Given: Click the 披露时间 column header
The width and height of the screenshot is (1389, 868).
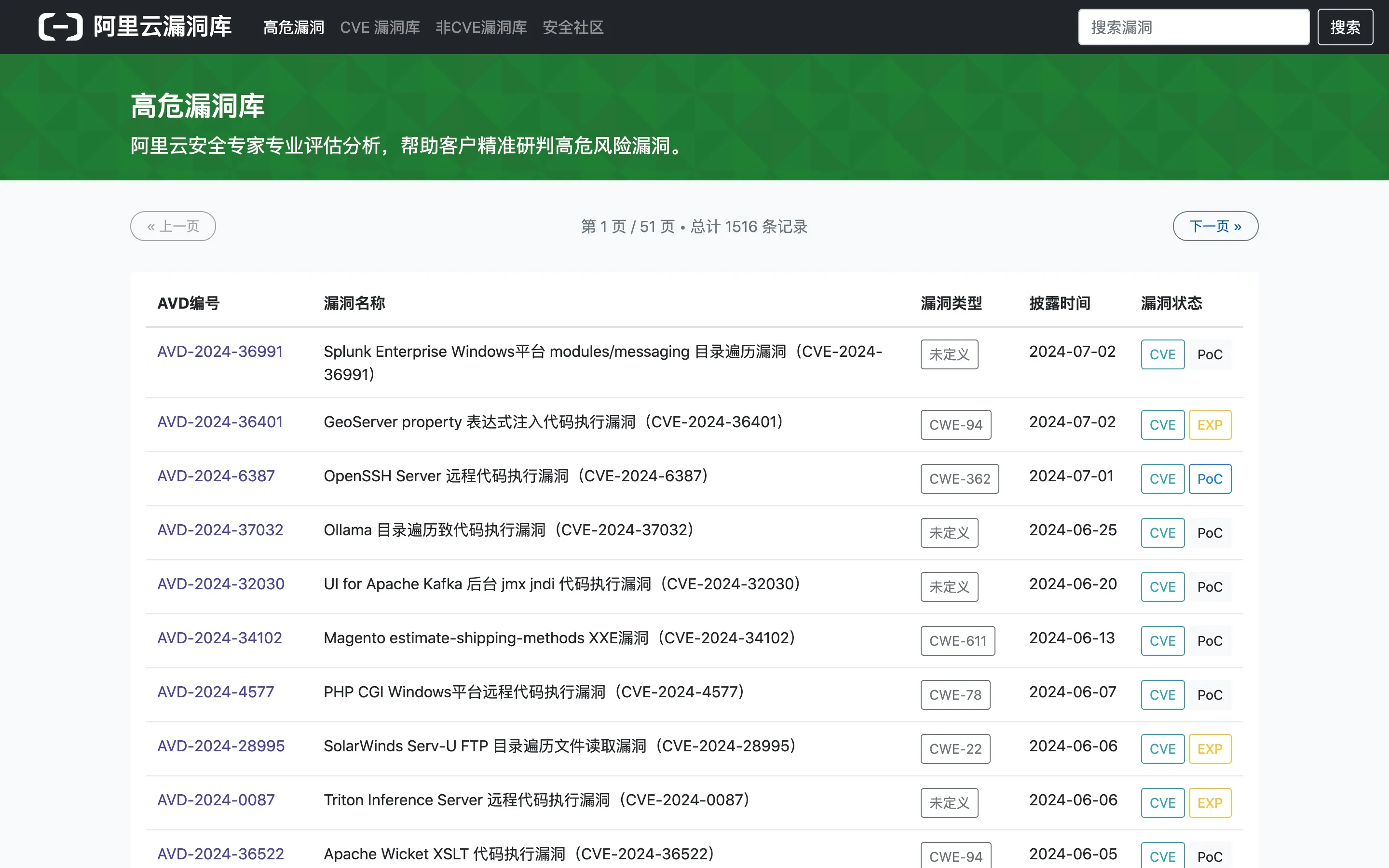Looking at the screenshot, I should click(1060, 303).
